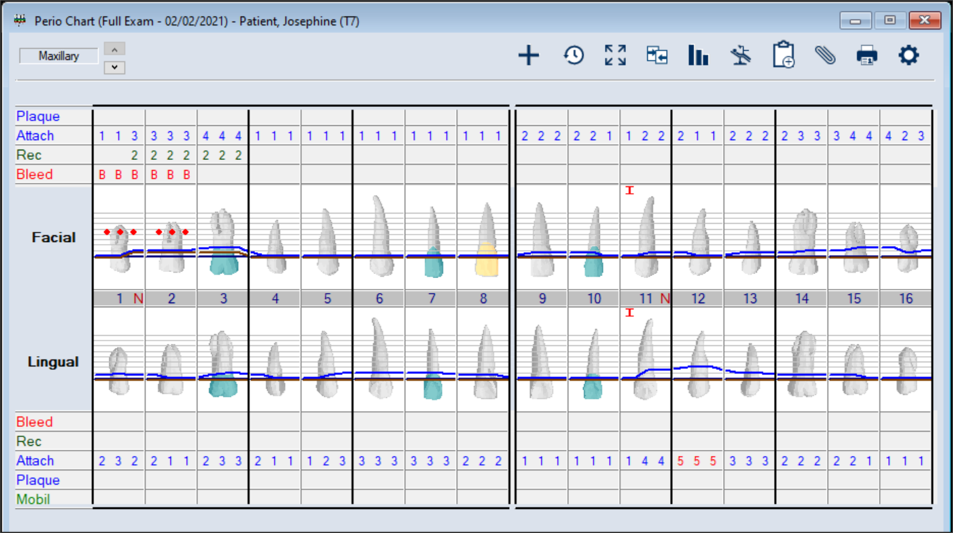Open the bar chart icon

(x=698, y=55)
